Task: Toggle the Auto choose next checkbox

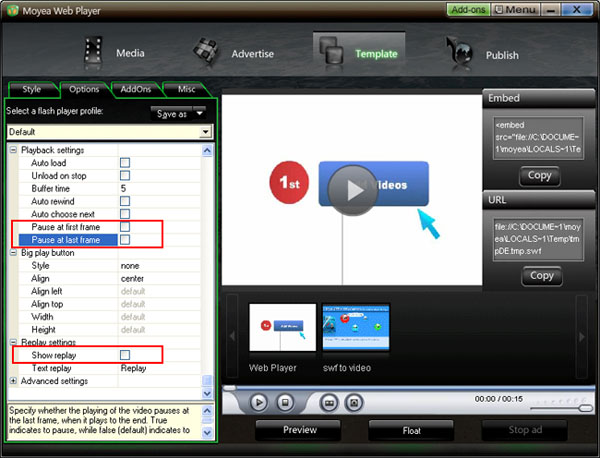Action: [x=125, y=214]
